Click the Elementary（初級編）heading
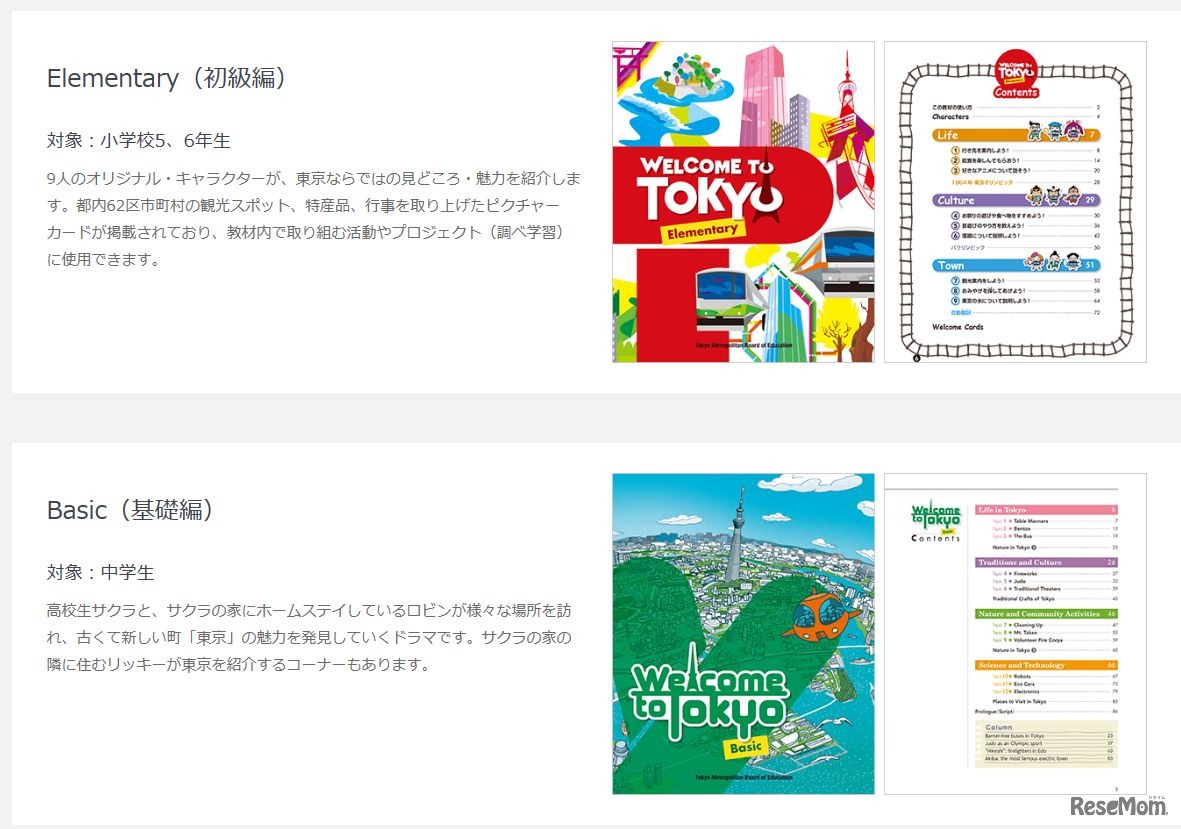This screenshot has width=1181, height=829. (166, 78)
